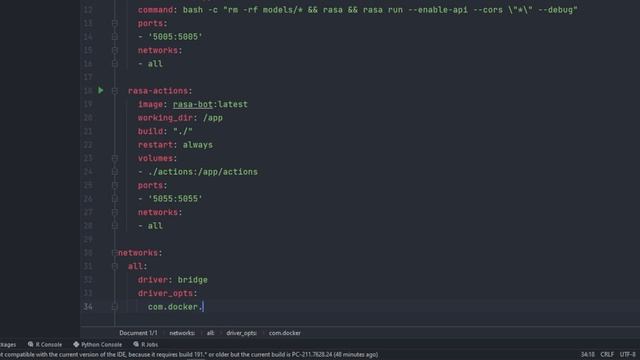
Task: Click the 'restart: always' line
Action: click(175, 145)
